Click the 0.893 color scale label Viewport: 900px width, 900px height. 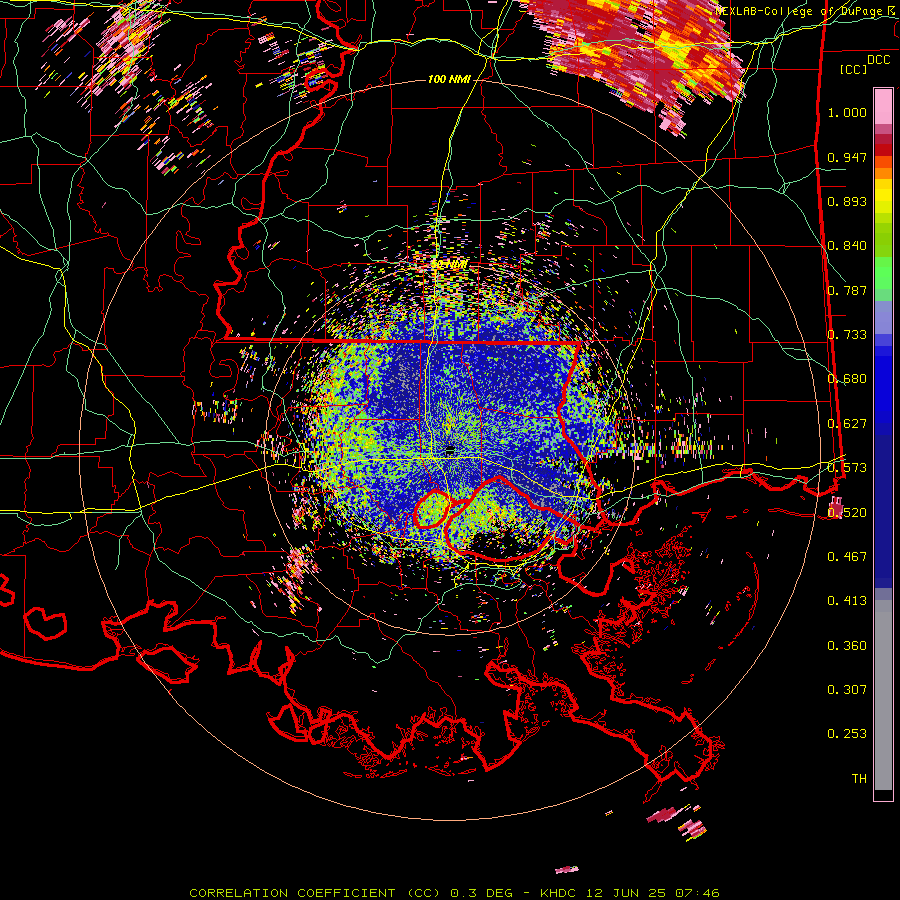pyautogui.click(x=847, y=201)
